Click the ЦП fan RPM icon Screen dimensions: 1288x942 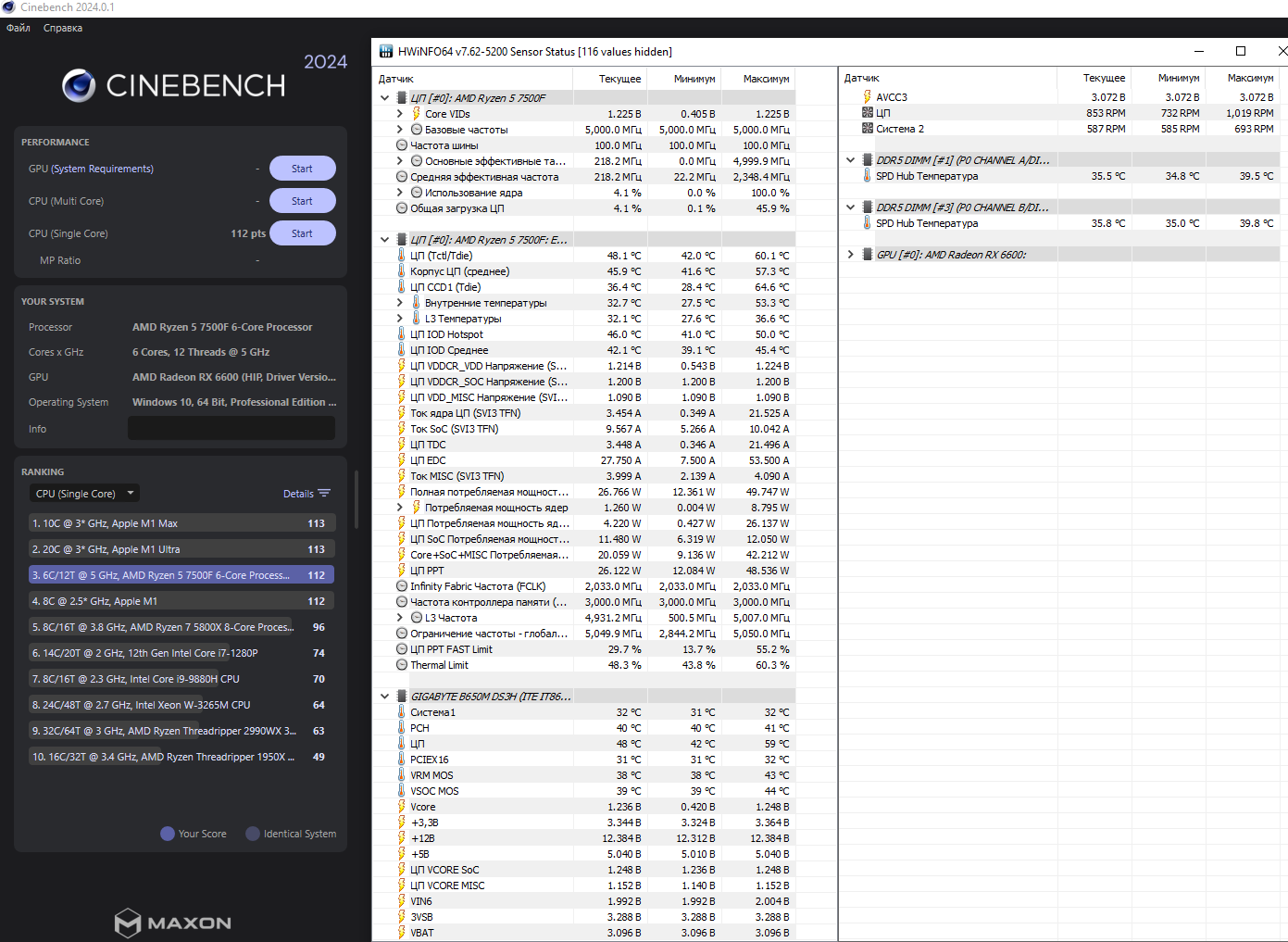pyautogui.click(x=868, y=113)
